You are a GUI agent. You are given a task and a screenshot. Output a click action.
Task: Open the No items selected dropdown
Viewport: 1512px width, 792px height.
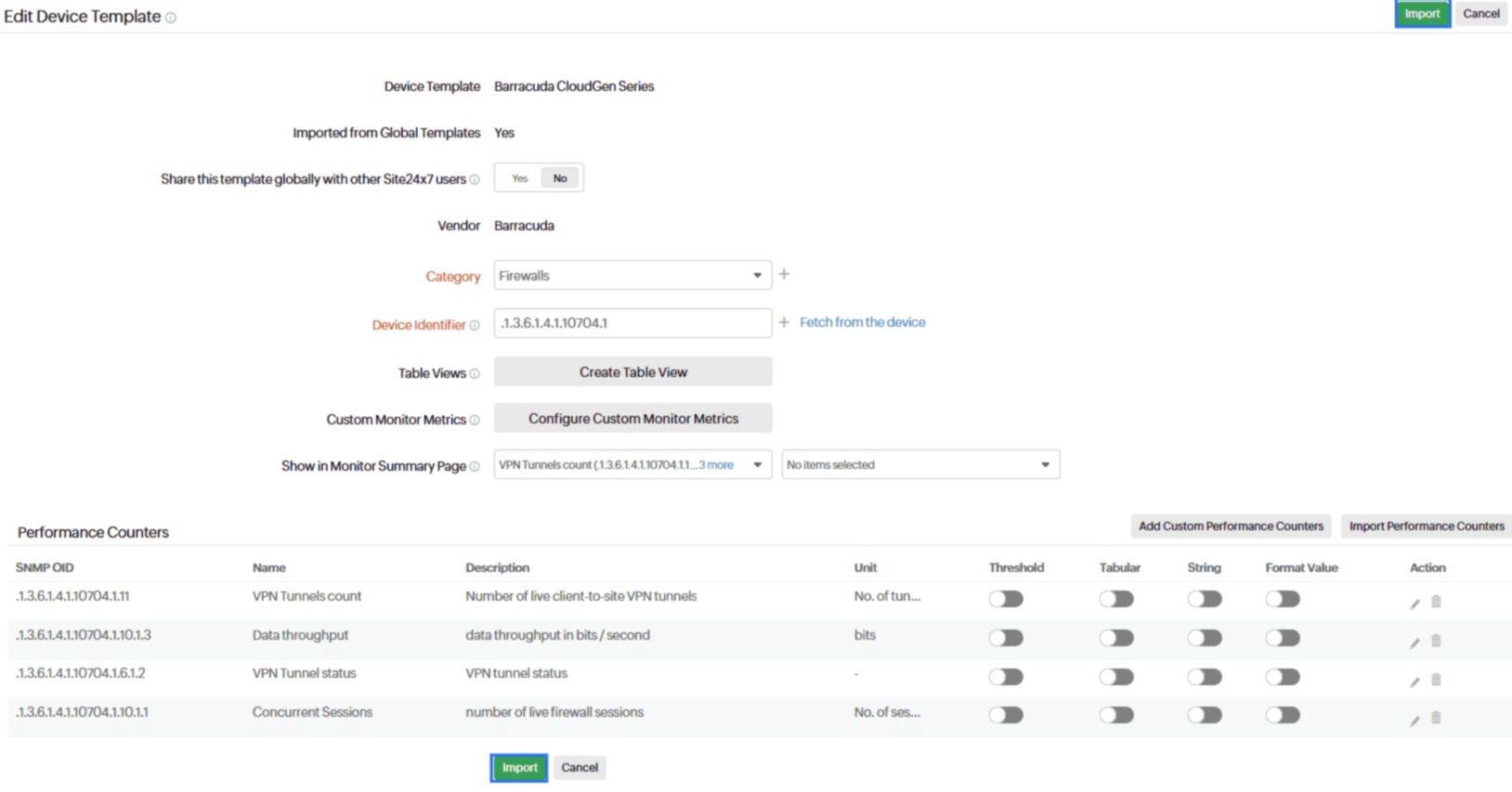pyautogui.click(x=919, y=465)
